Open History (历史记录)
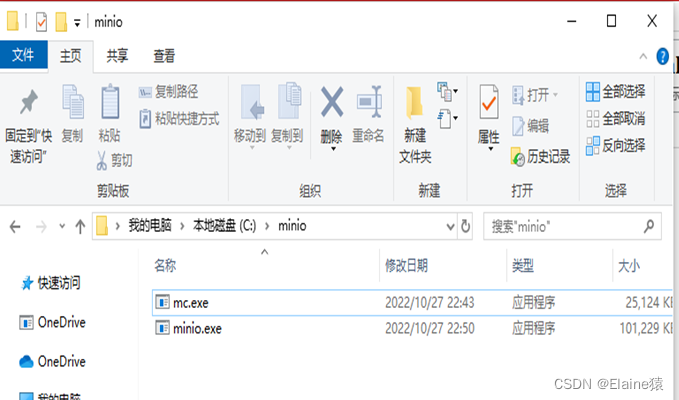Image resolution: width=679 pixels, height=400 pixels. click(540, 157)
